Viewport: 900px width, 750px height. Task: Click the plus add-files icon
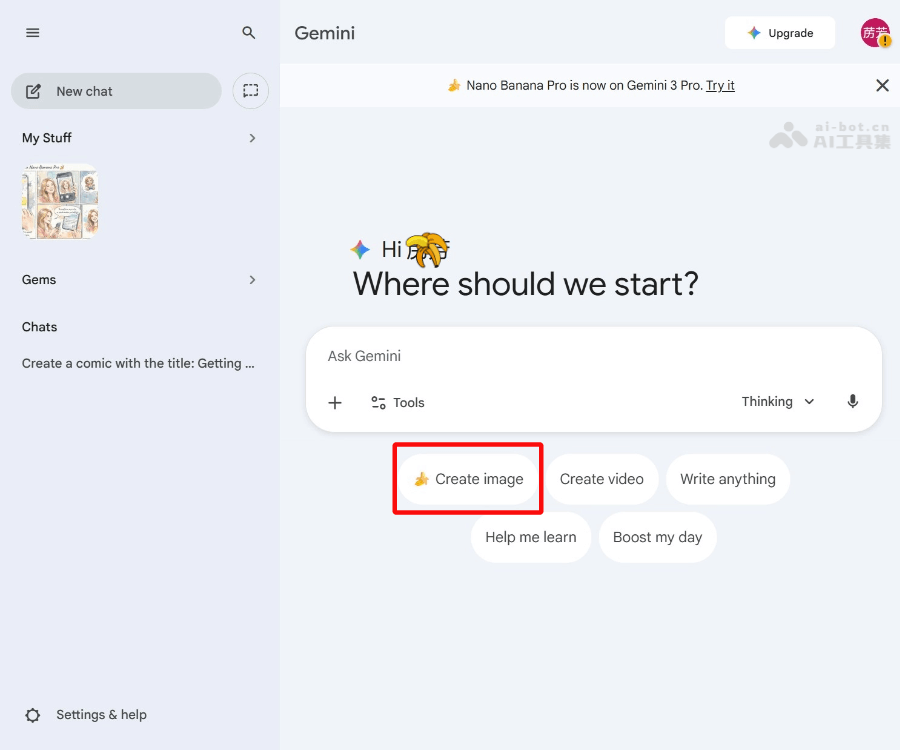335,403
